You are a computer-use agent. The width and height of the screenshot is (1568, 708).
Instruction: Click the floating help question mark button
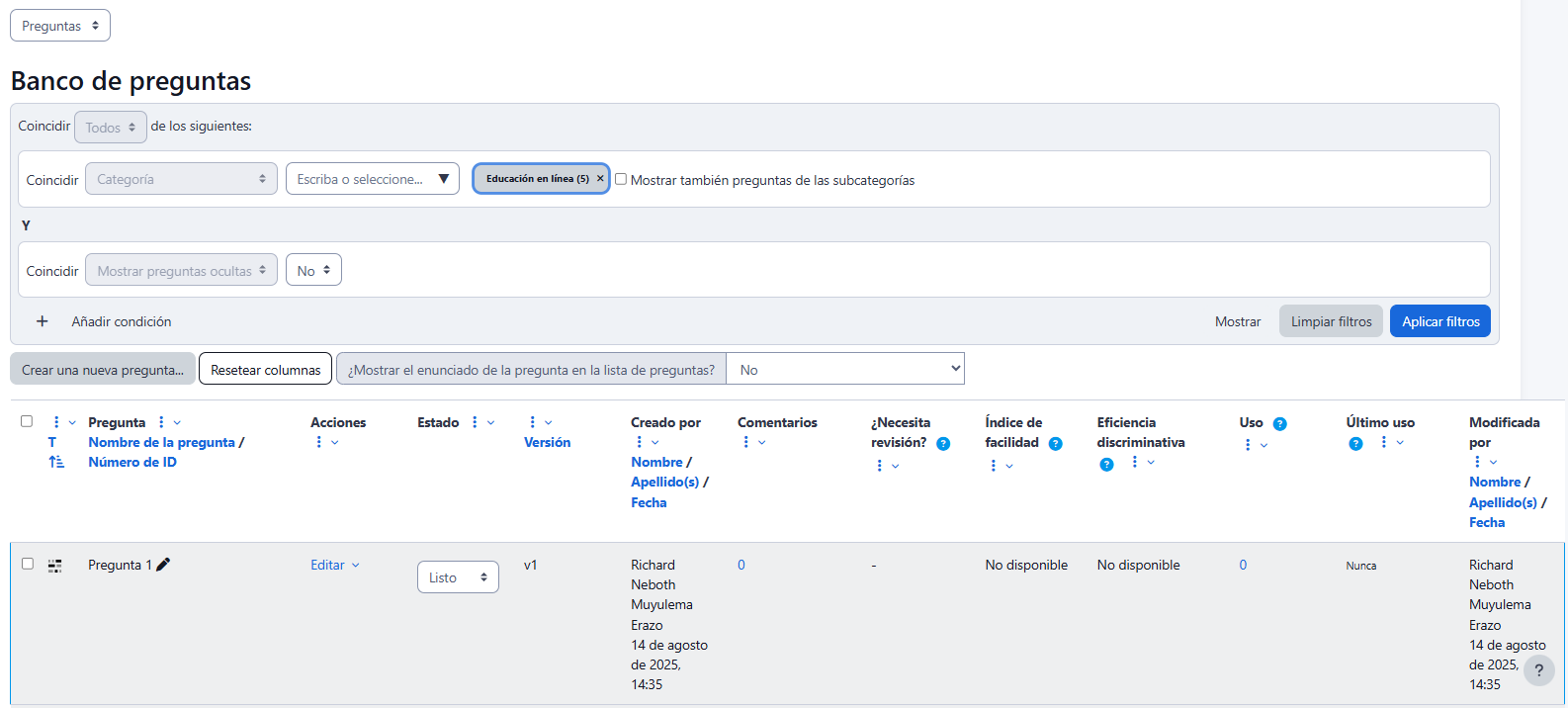(x=1538, y=670)
